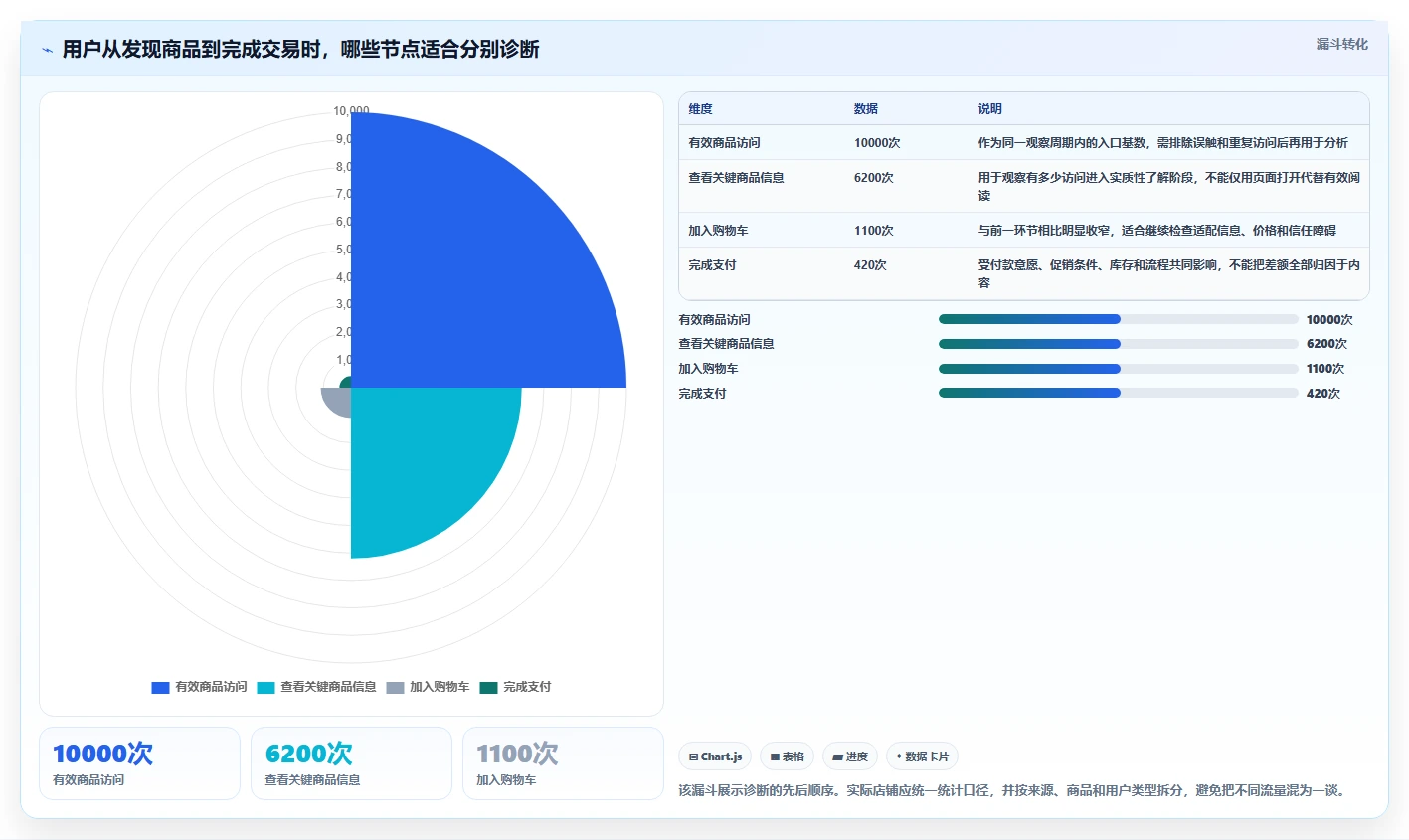Toggle the 加入购物车 legend swatch
This screenshot has height=840, width=1409.
coord(395,687)
